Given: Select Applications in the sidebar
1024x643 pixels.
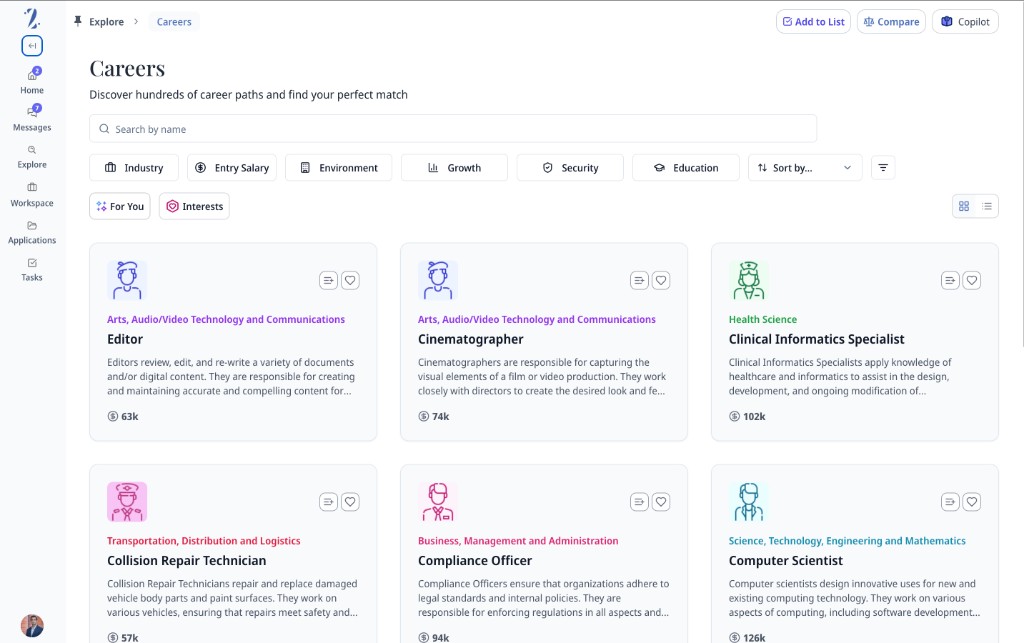Looking at the screenshot, I should [x=32, y=232].
